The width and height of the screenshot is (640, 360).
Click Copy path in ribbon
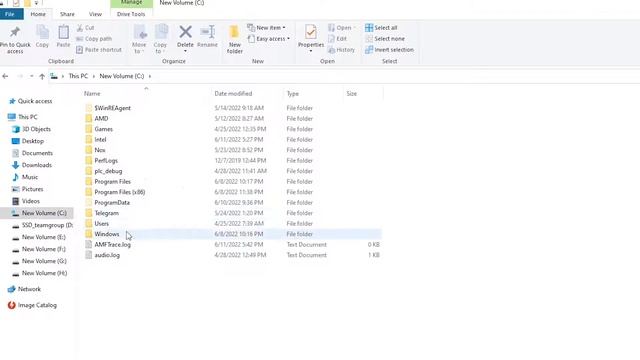coord(94,39)
